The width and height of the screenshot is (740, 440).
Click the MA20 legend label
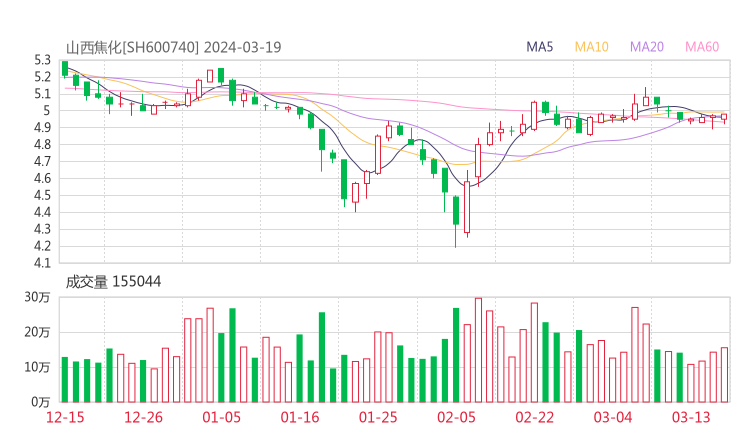(x=647, y=47)
